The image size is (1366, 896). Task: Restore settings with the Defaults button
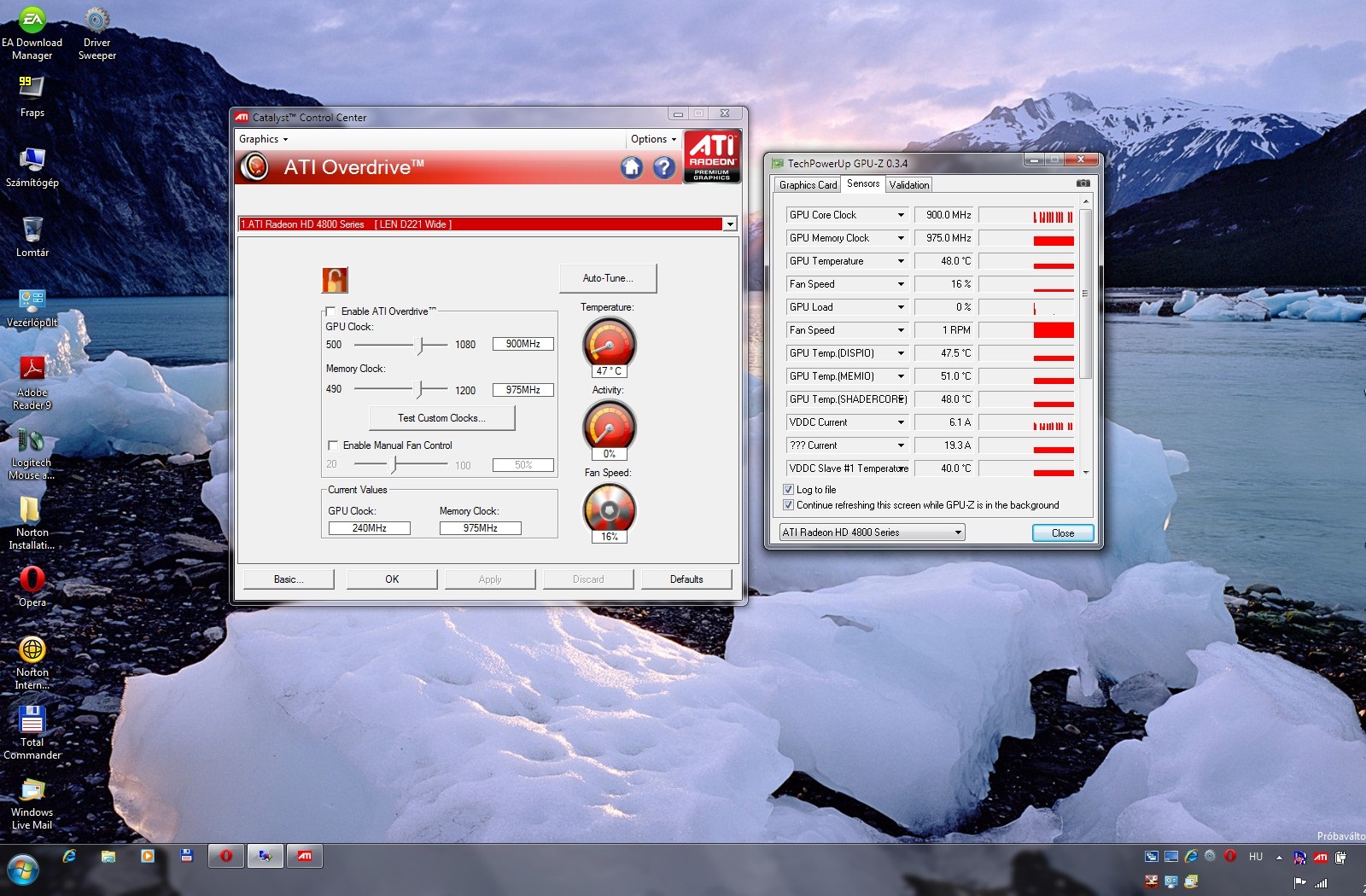(x=686, y=579)
